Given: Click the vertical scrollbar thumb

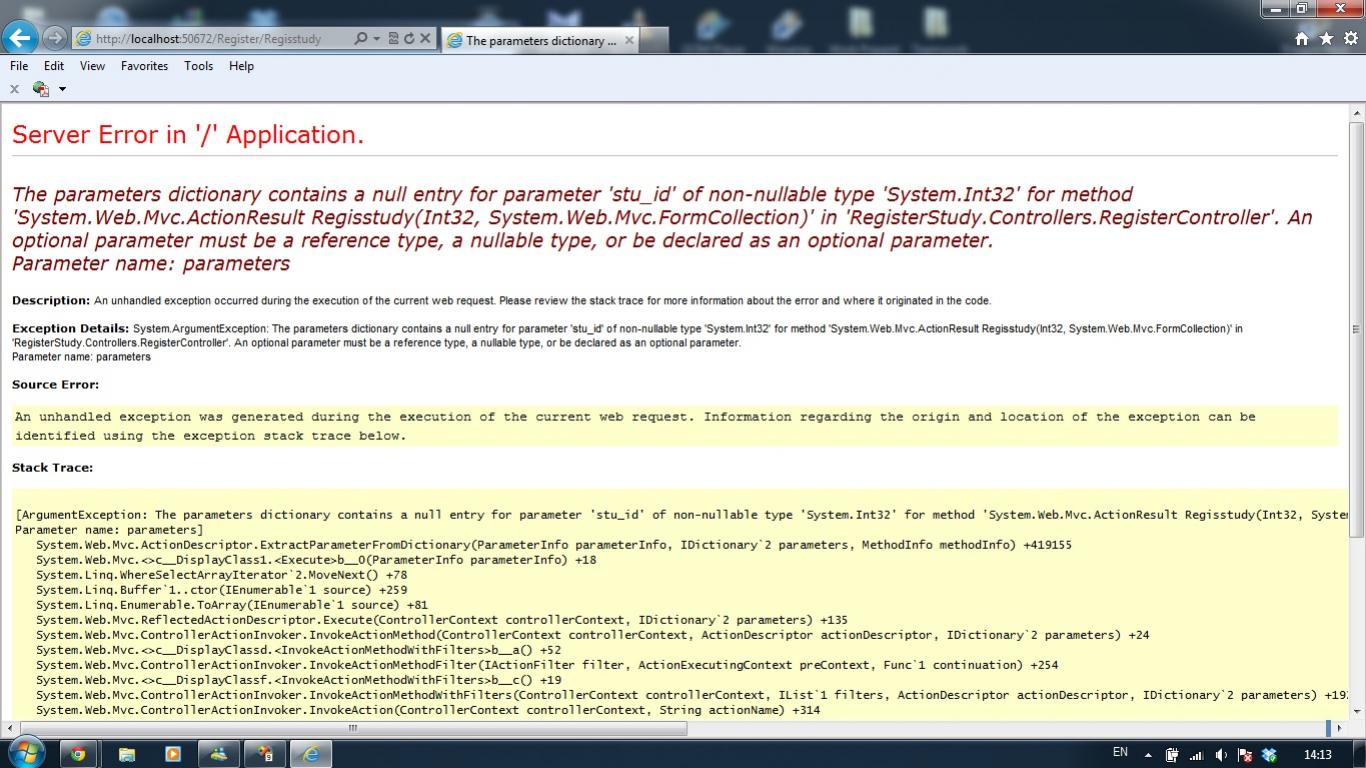Looking at the screenshot, I should [x=1356, y=330].
